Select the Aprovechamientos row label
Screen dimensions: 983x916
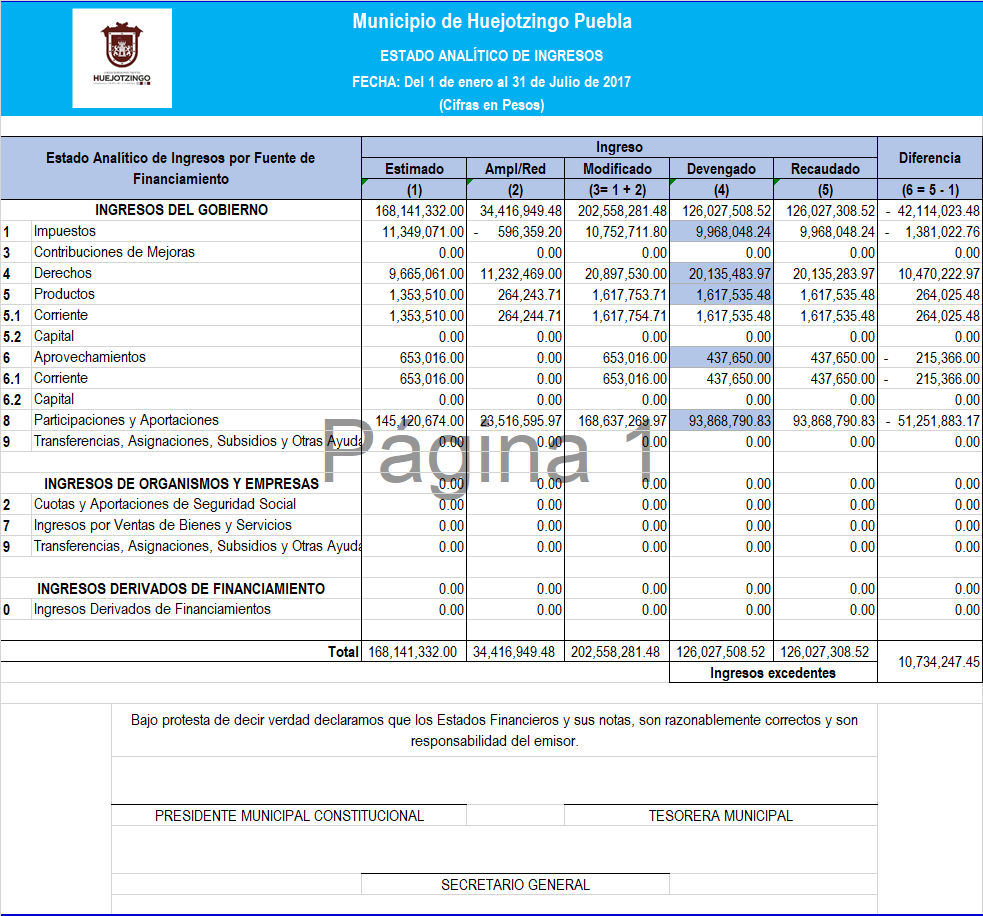tap(90, 357)
